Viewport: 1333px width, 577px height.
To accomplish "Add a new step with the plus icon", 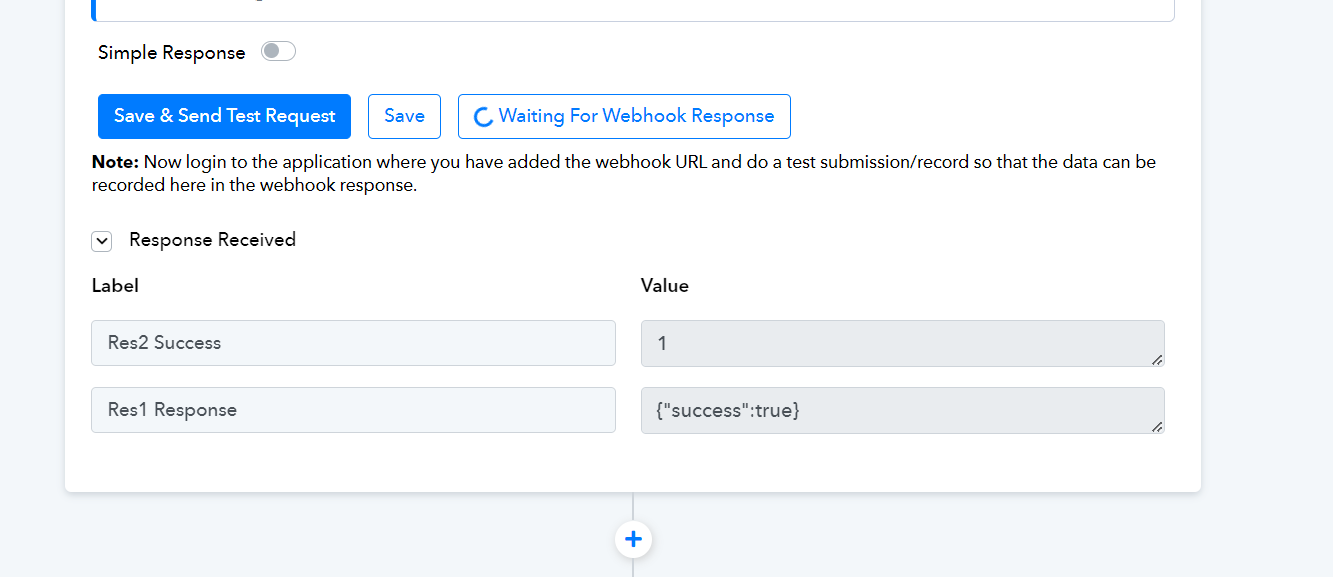I will point(633,540).
